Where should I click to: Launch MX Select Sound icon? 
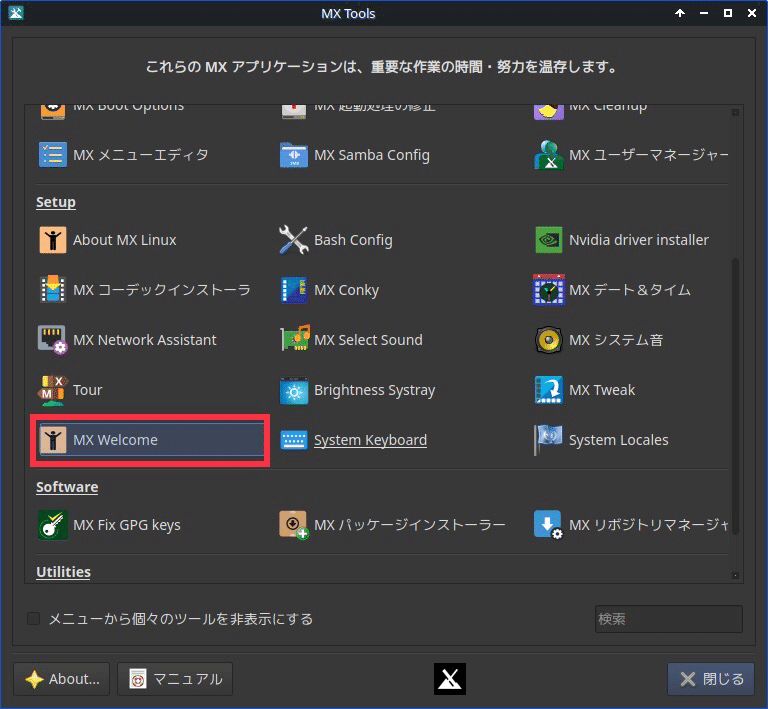point(294,339)
